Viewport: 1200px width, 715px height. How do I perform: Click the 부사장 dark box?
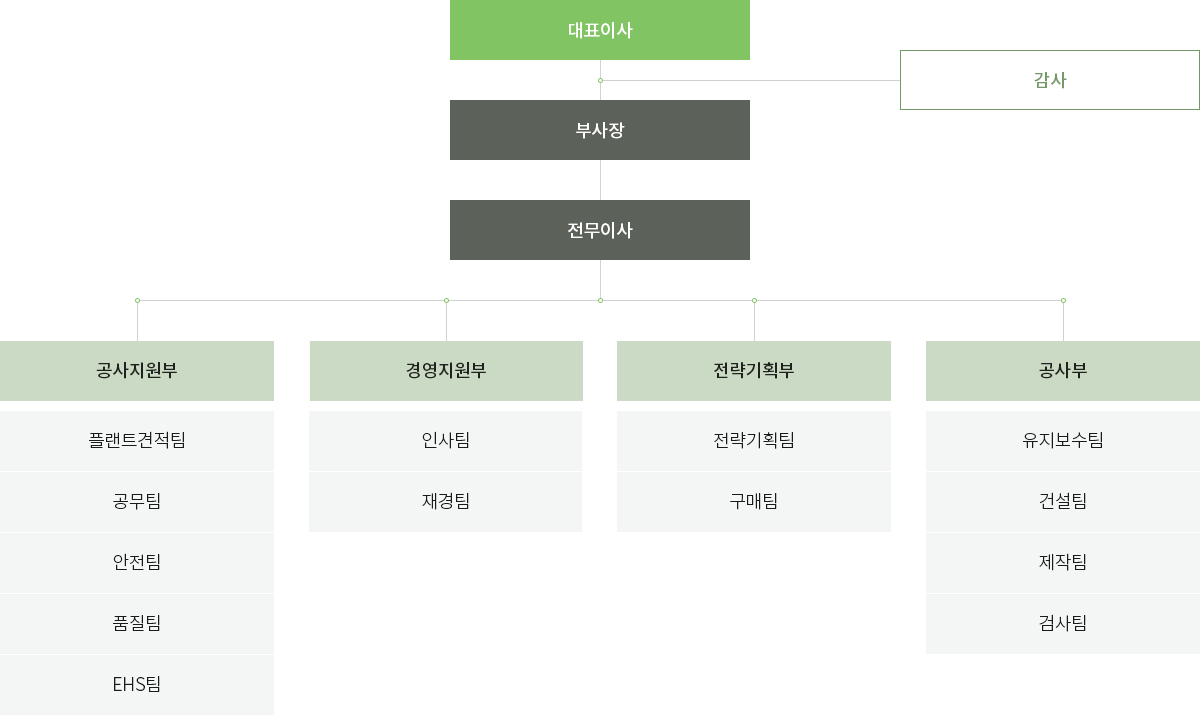click(x=600, y=130)
